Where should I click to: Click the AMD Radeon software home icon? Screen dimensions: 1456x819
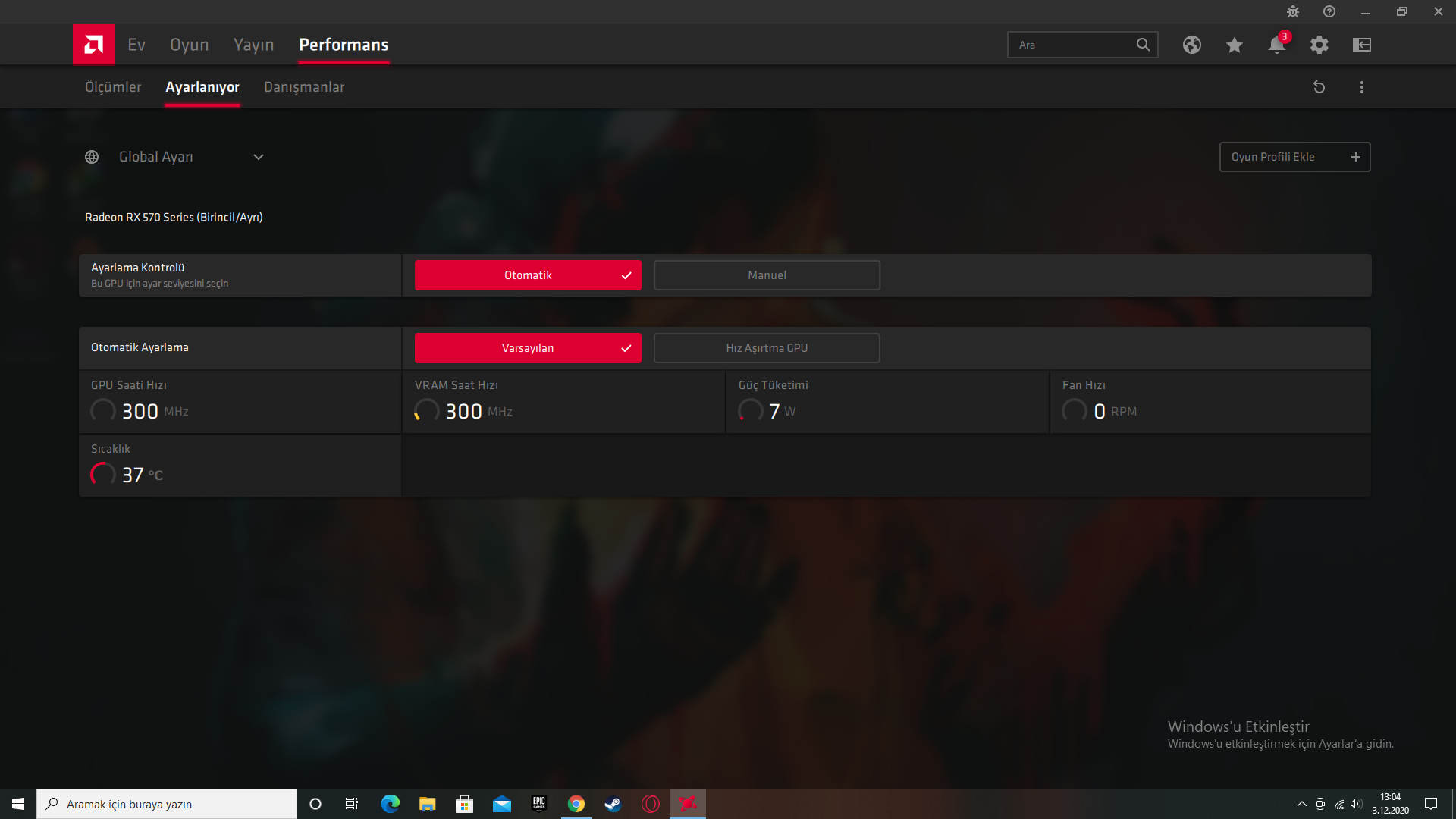[93, 44]
